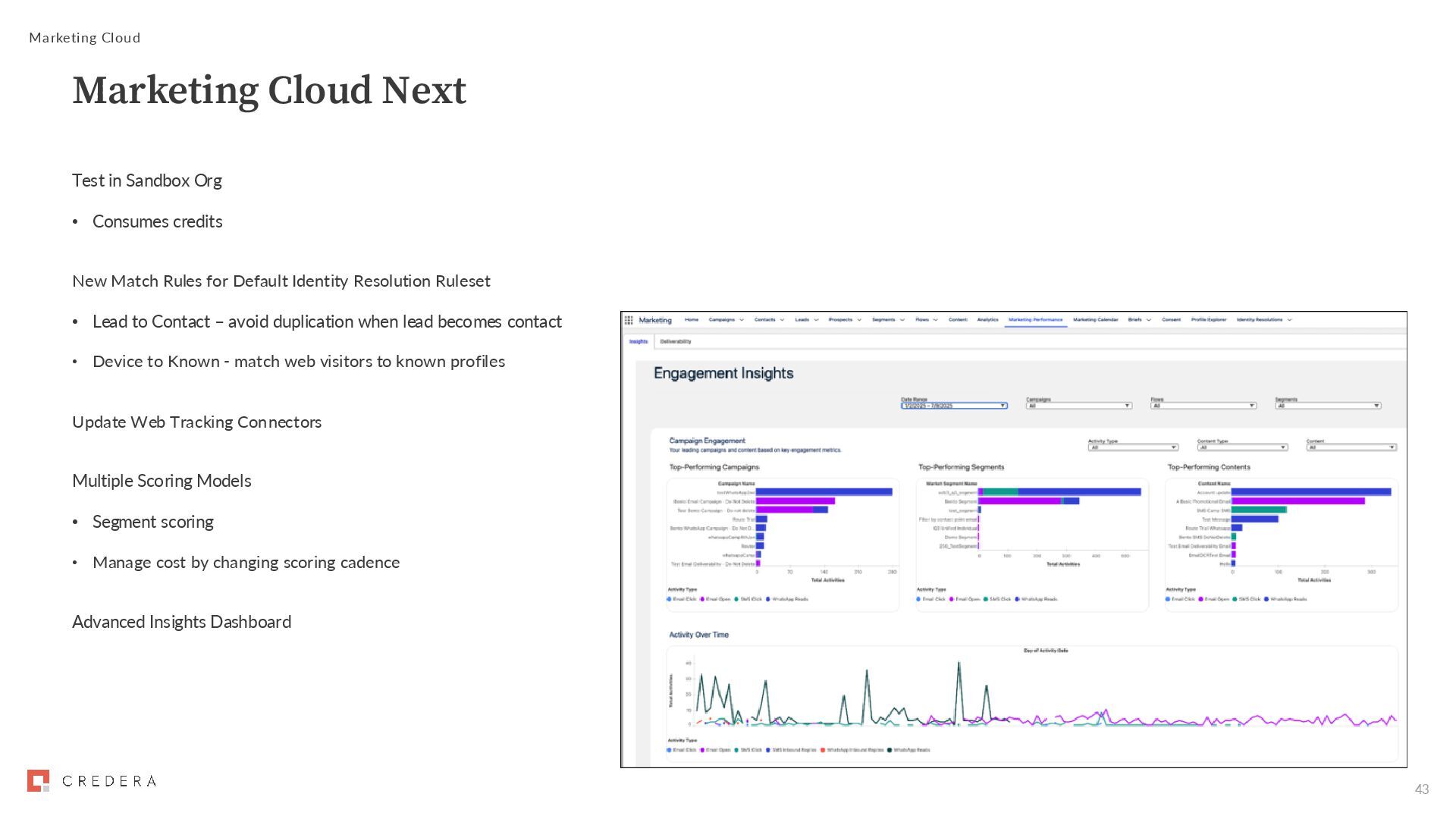Click the Credera logo icon

click(38, 780)
